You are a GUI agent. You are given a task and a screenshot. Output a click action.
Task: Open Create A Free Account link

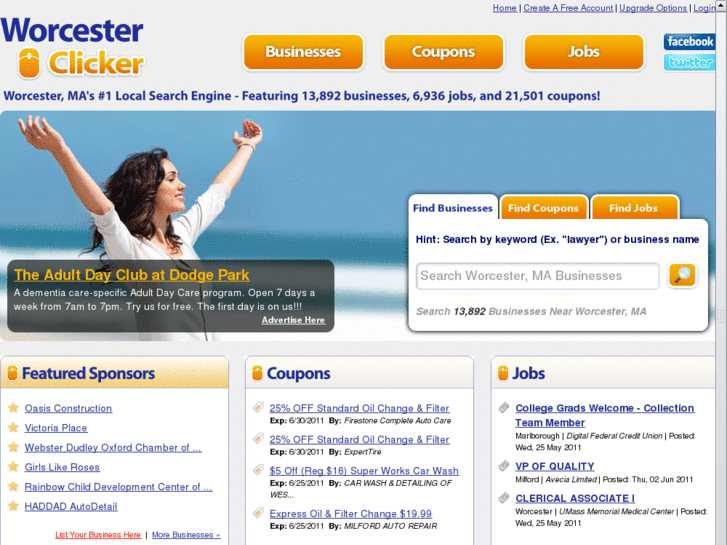click(568, 8)
